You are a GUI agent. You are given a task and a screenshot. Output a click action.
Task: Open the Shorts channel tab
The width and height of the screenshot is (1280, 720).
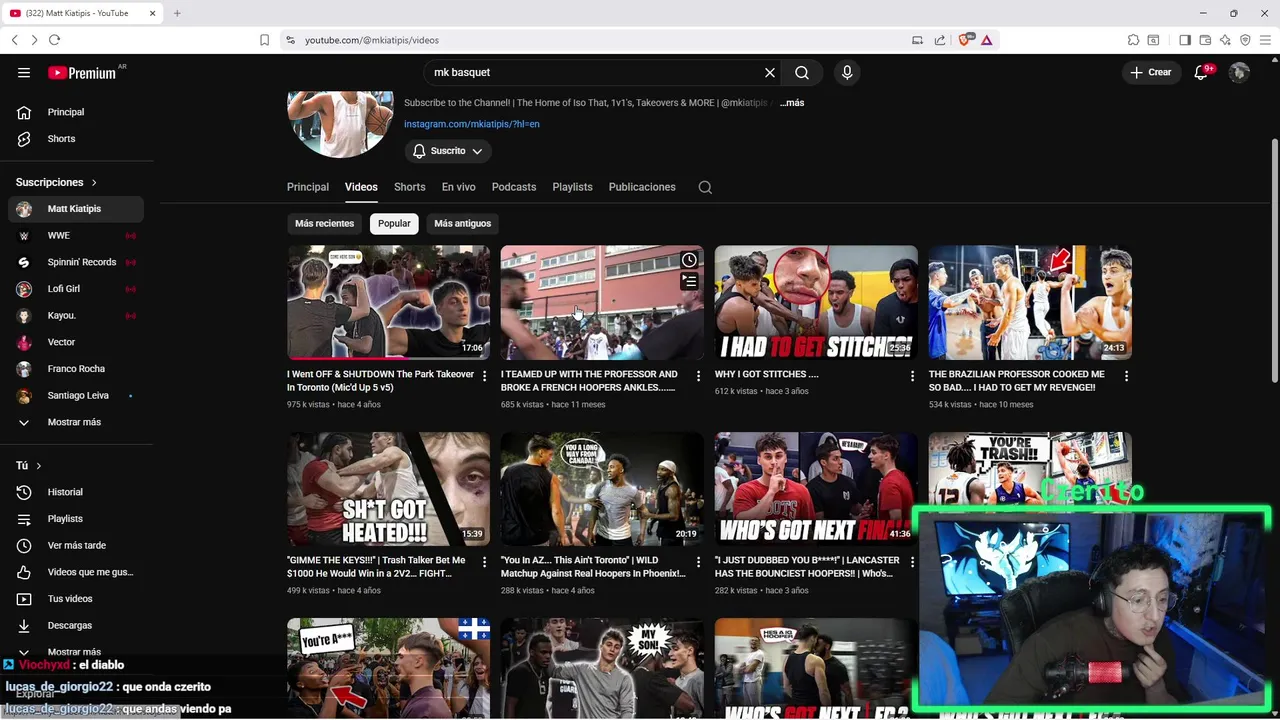pos(410,187)
